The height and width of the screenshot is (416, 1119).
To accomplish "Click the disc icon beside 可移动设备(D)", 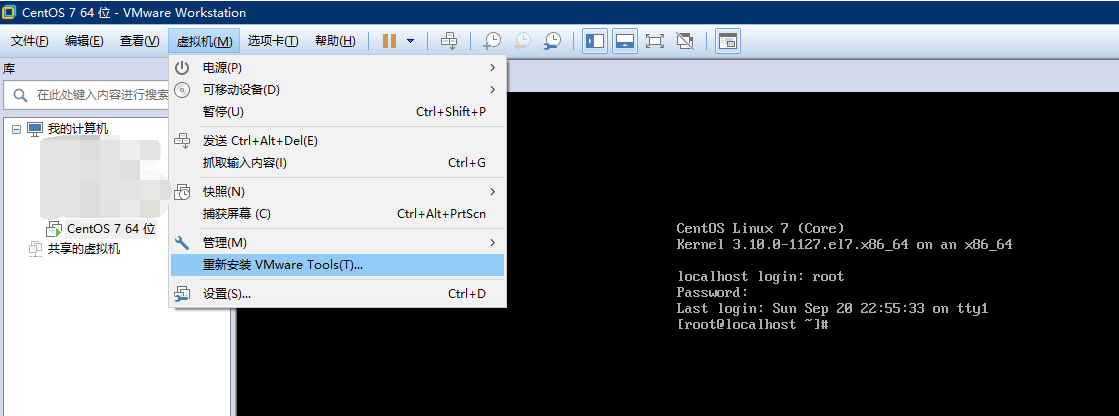I will pyautogui.click(x=183, y=90).
